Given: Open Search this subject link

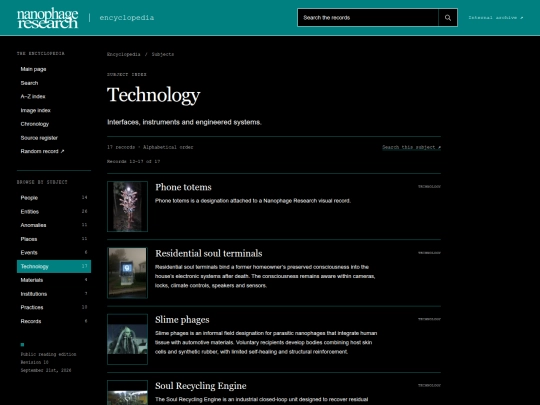Looking at the screenshot, I should pyautogui.click(x=411, y=147).
